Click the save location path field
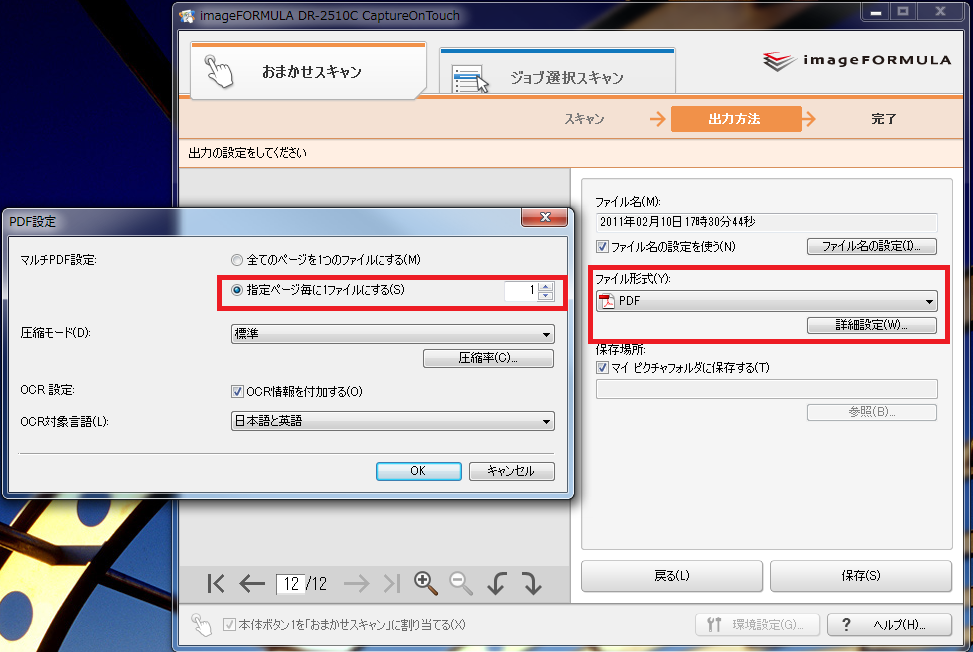973x652 pixels. pos(766,389)
